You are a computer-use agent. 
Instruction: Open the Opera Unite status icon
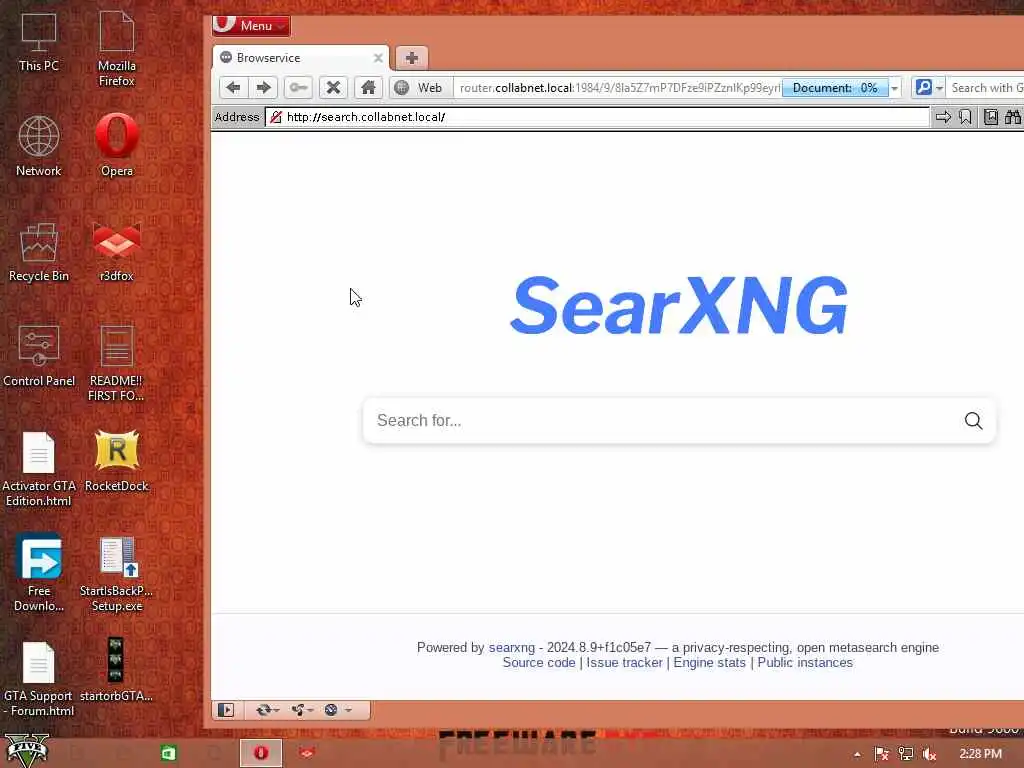[298, 710]
